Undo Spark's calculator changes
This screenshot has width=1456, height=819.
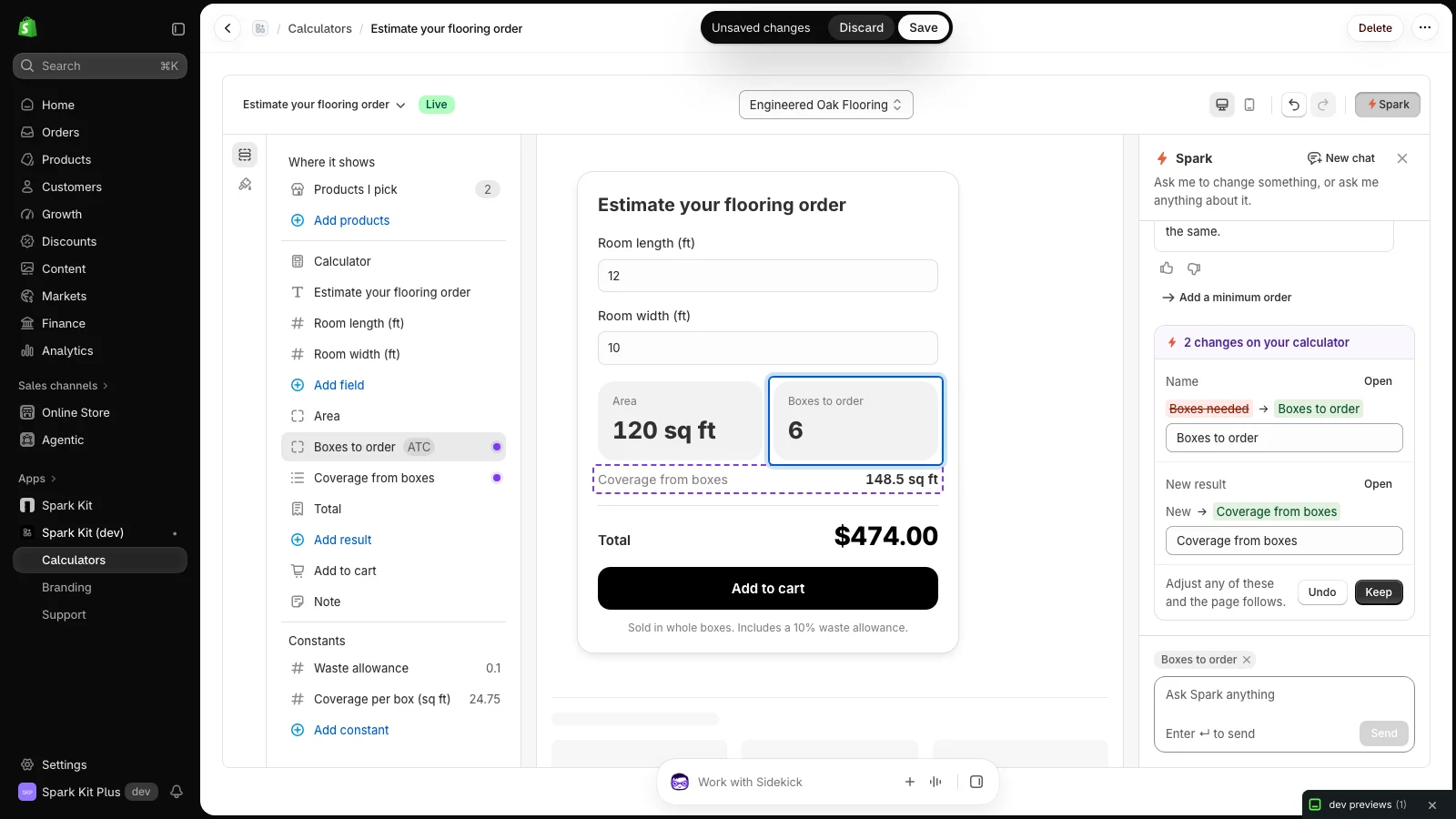[x=1321, y=592]
